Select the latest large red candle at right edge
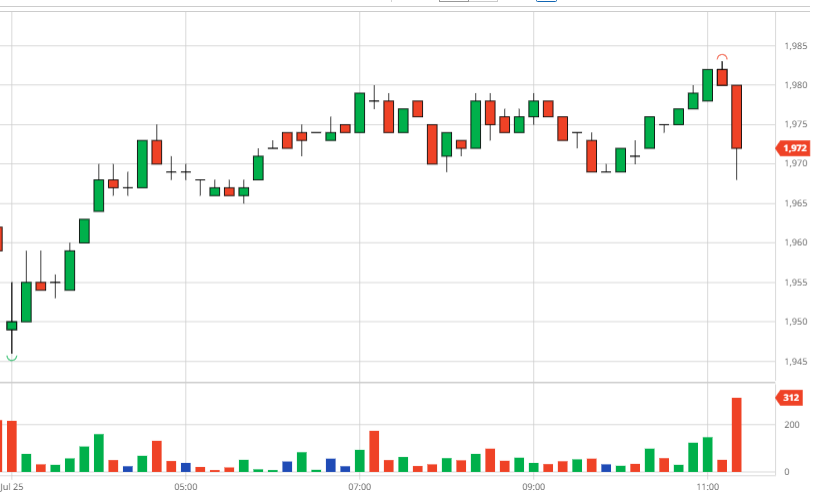The width and height of the screenshot is (827, 496). 737,117
